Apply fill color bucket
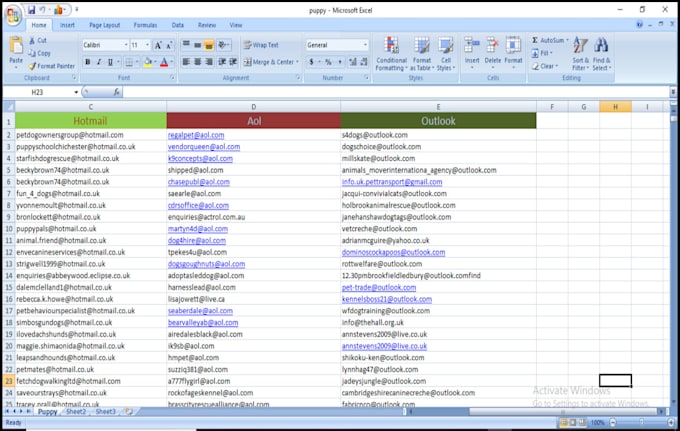 (x=148, y=62)
